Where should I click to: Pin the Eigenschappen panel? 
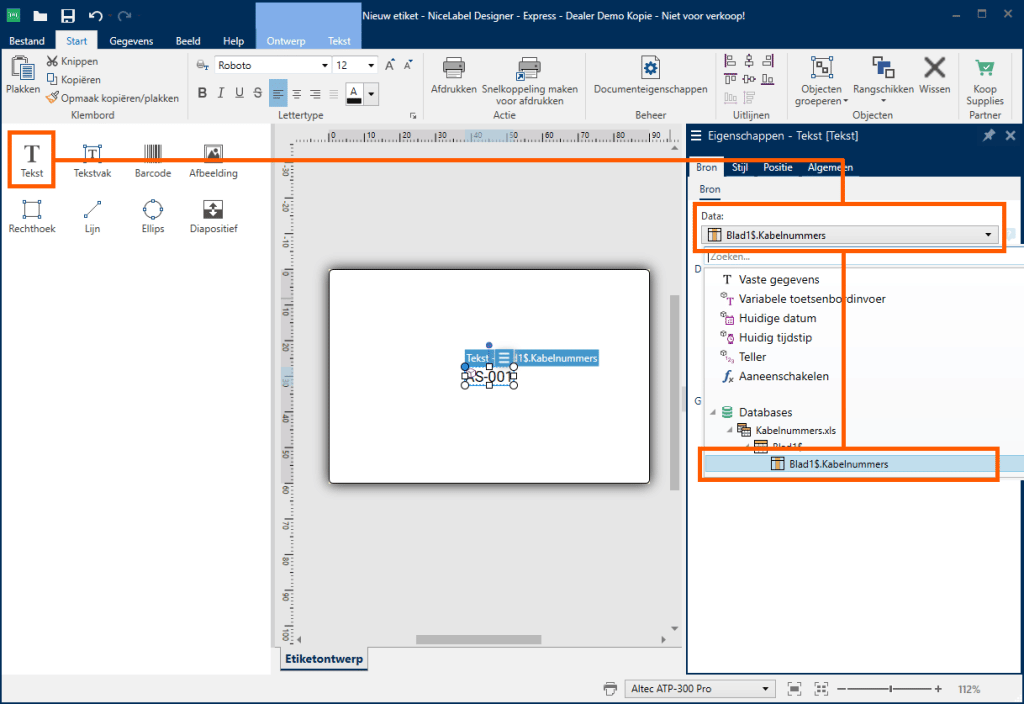pyautogui.click(x=989, y=135)
